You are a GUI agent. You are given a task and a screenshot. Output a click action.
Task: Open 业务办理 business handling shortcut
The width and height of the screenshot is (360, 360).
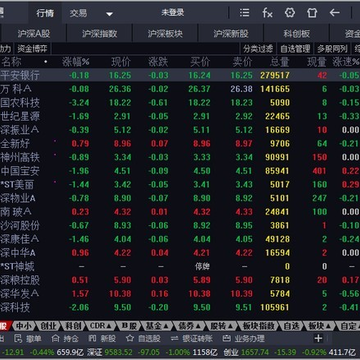point(243,339)
